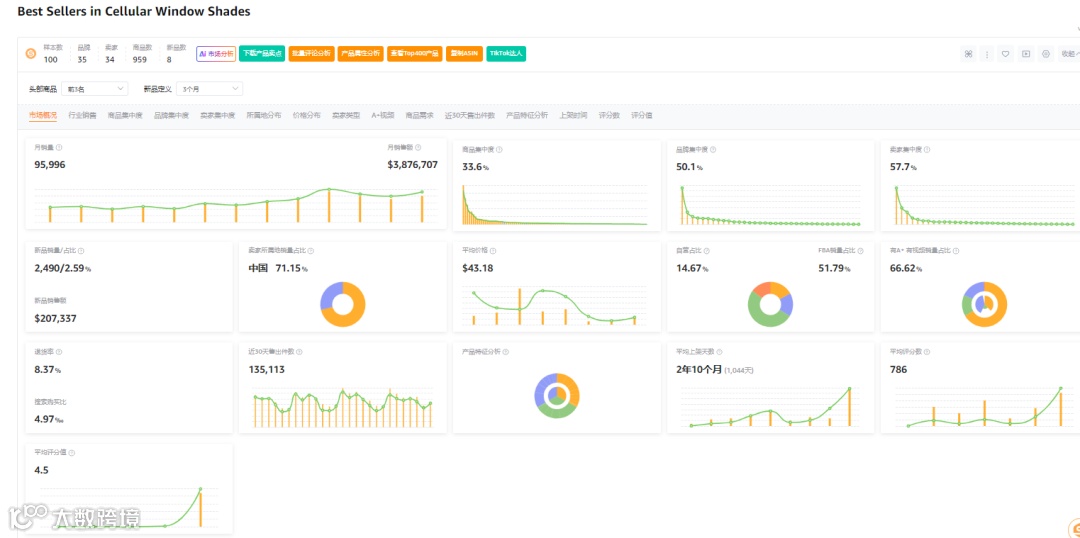Click the monthly revenue $3,876,707
The image size is (1080, 538).
point(413,165)
